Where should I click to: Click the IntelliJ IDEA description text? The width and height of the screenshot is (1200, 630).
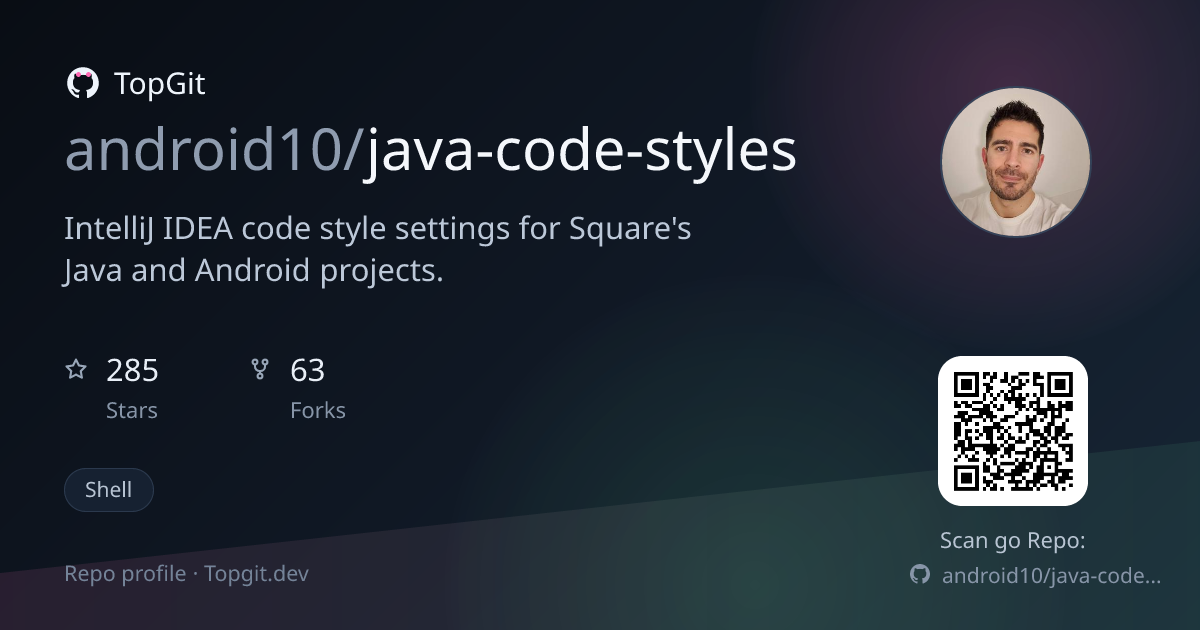coord(378,250)
